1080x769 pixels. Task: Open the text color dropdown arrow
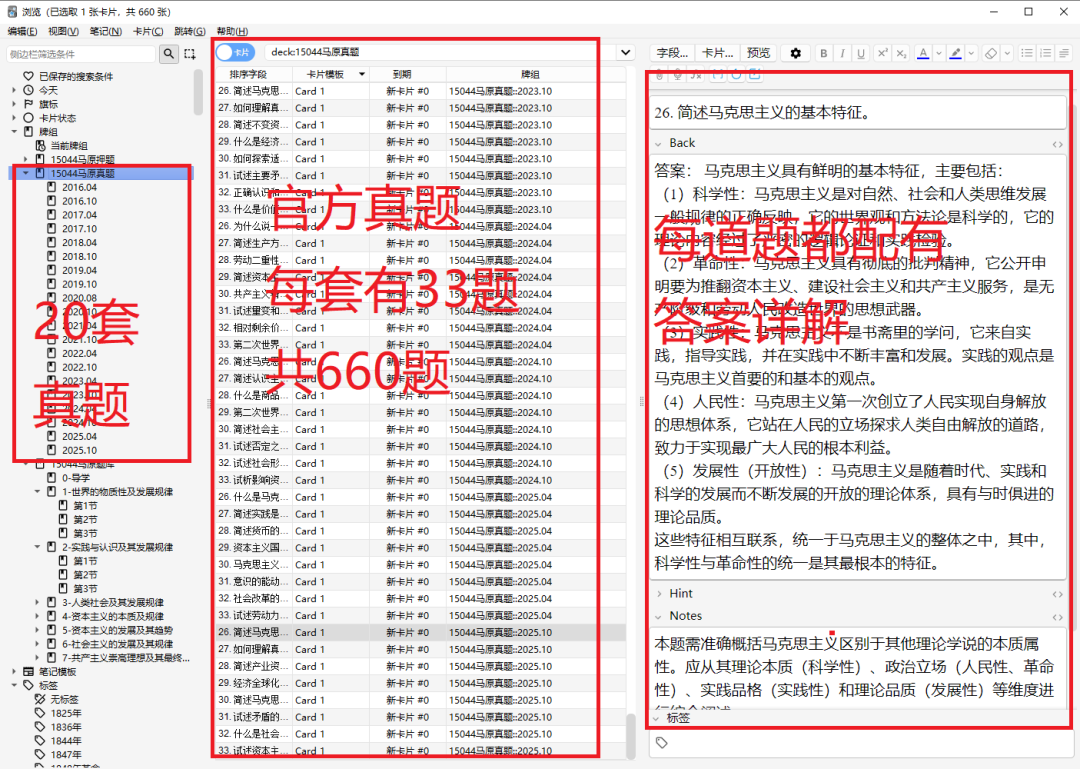(938, 53)
